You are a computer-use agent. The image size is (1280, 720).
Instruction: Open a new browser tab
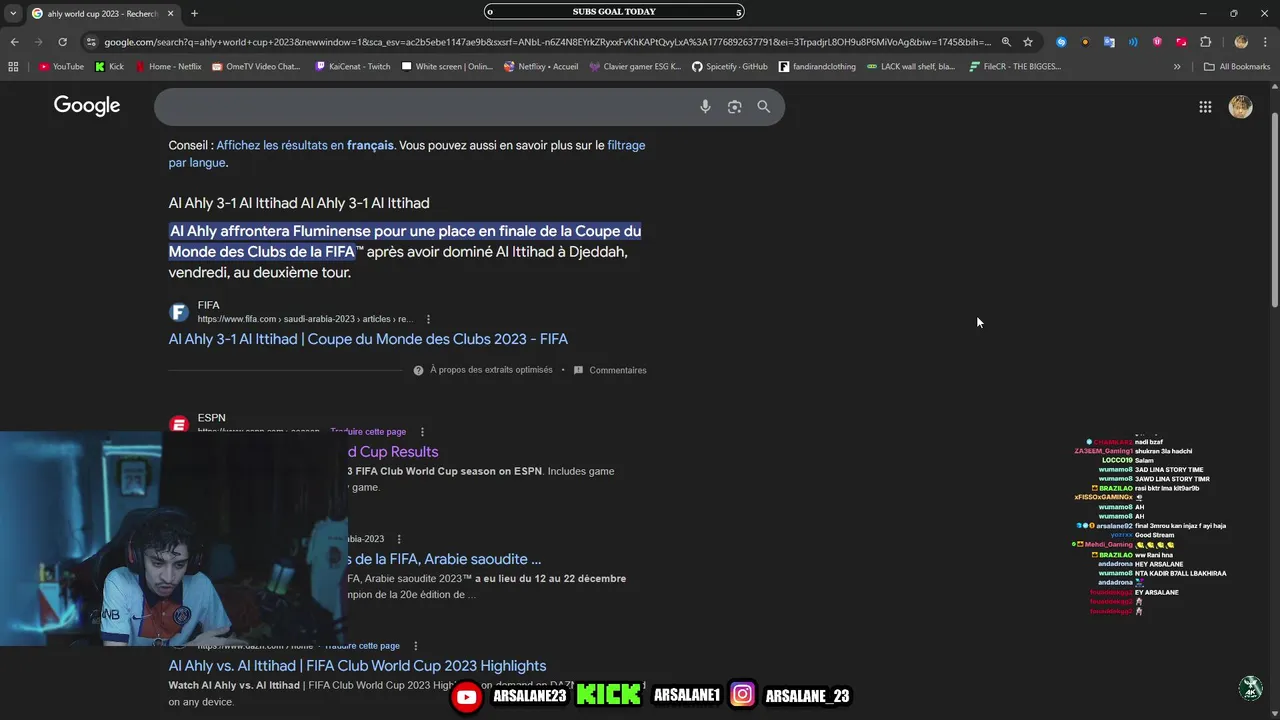click(194, 13)
